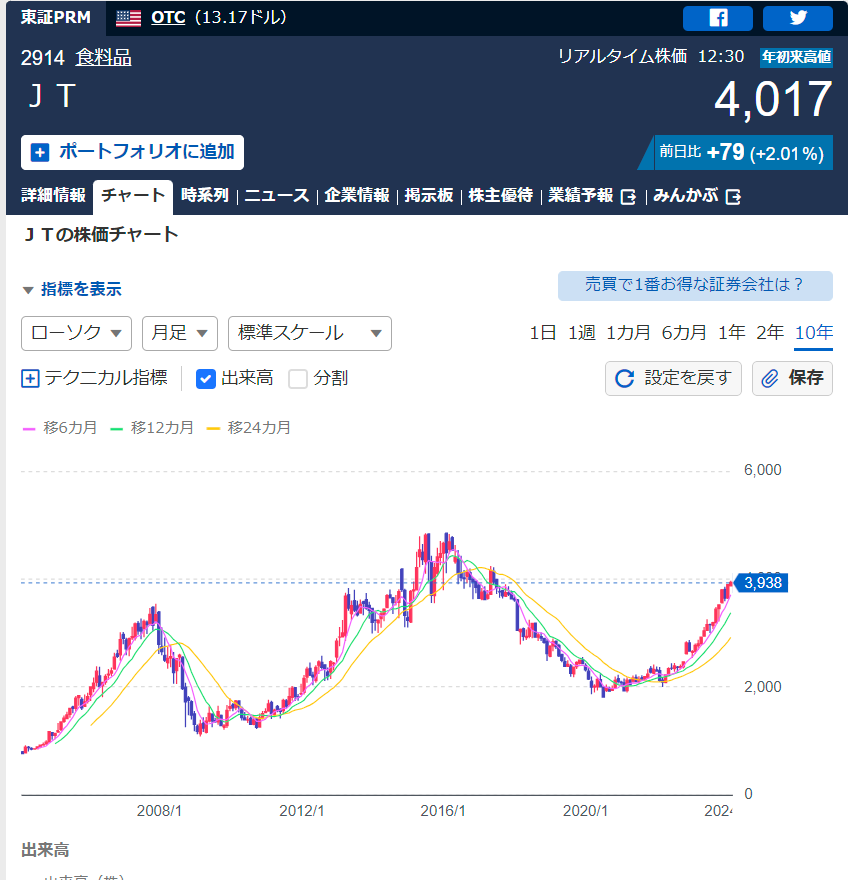The height and width of the screenshot is (880, 848).
Task: Click ポートフォリオに追加 button
Action: [x=132, y=152]
